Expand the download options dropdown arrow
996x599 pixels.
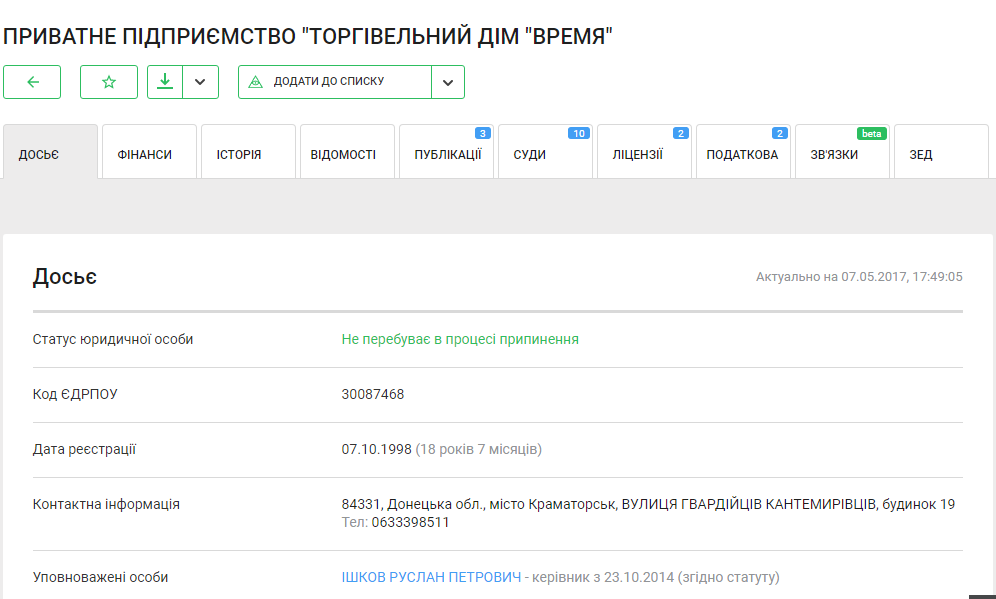coord(200,82)
